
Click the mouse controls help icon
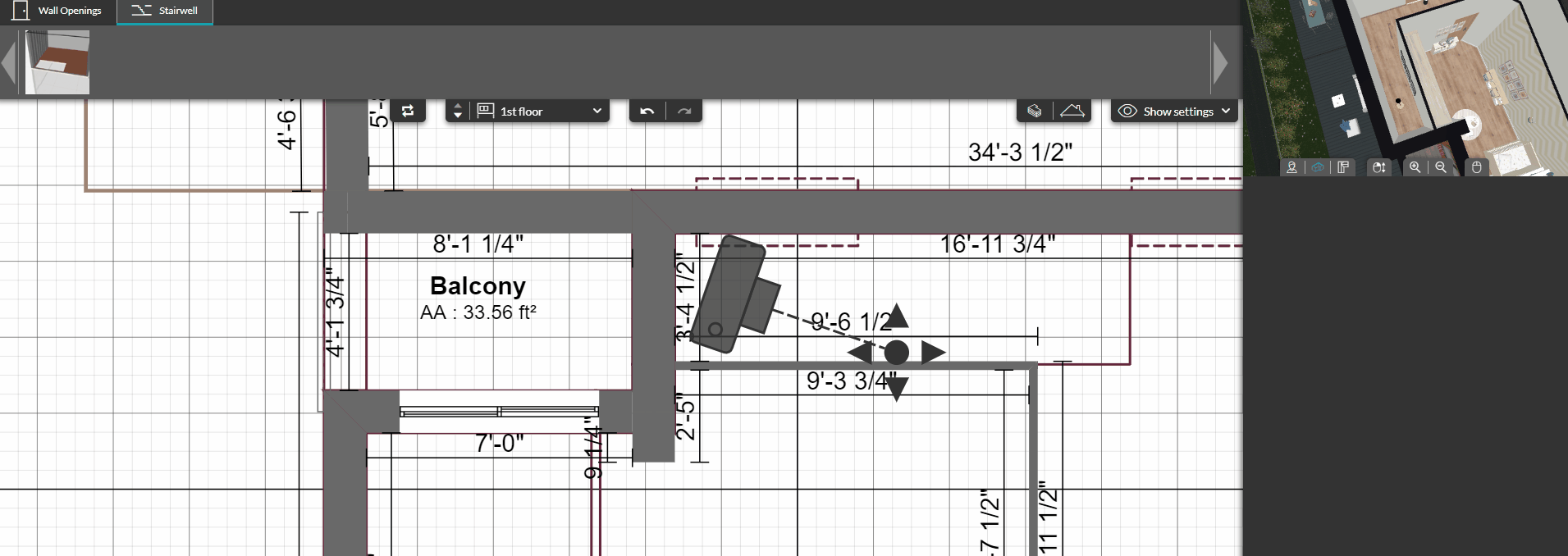[1476, 167]
